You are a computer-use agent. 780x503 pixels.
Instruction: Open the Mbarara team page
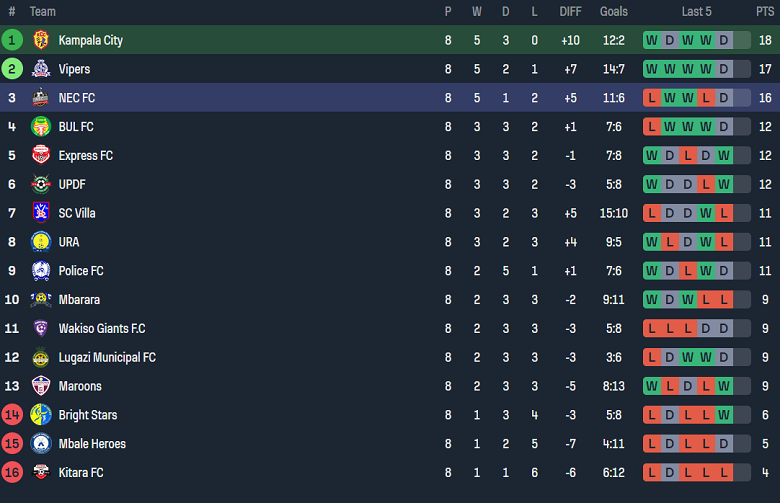point(79,300)
